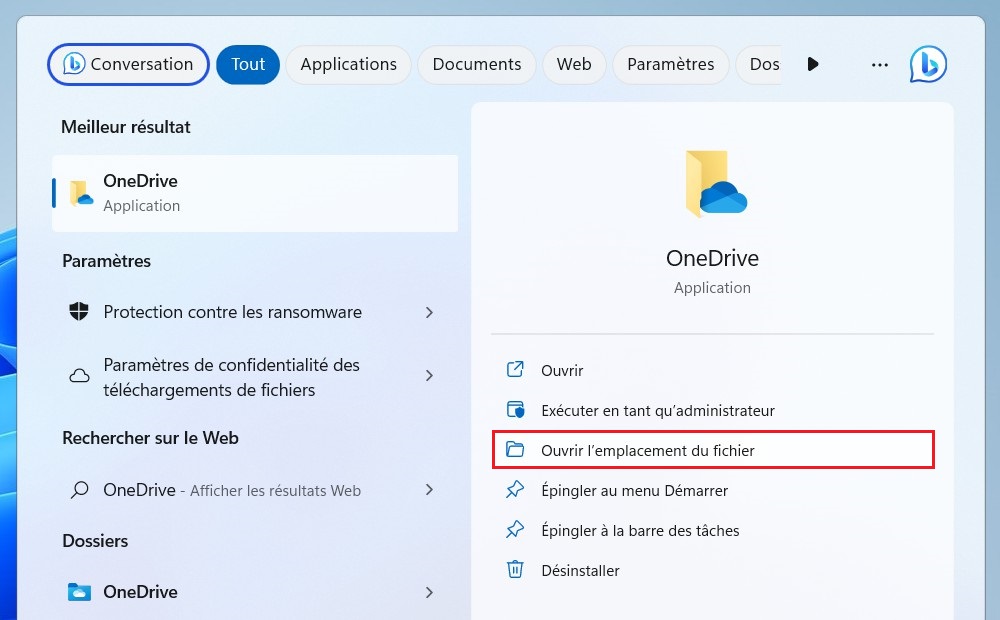The width and height of the screenshot is (1000, 620).
Task: Expand the Protection contre les ransomware chevron
Action: pyautogui.click(x=429, y=313)
